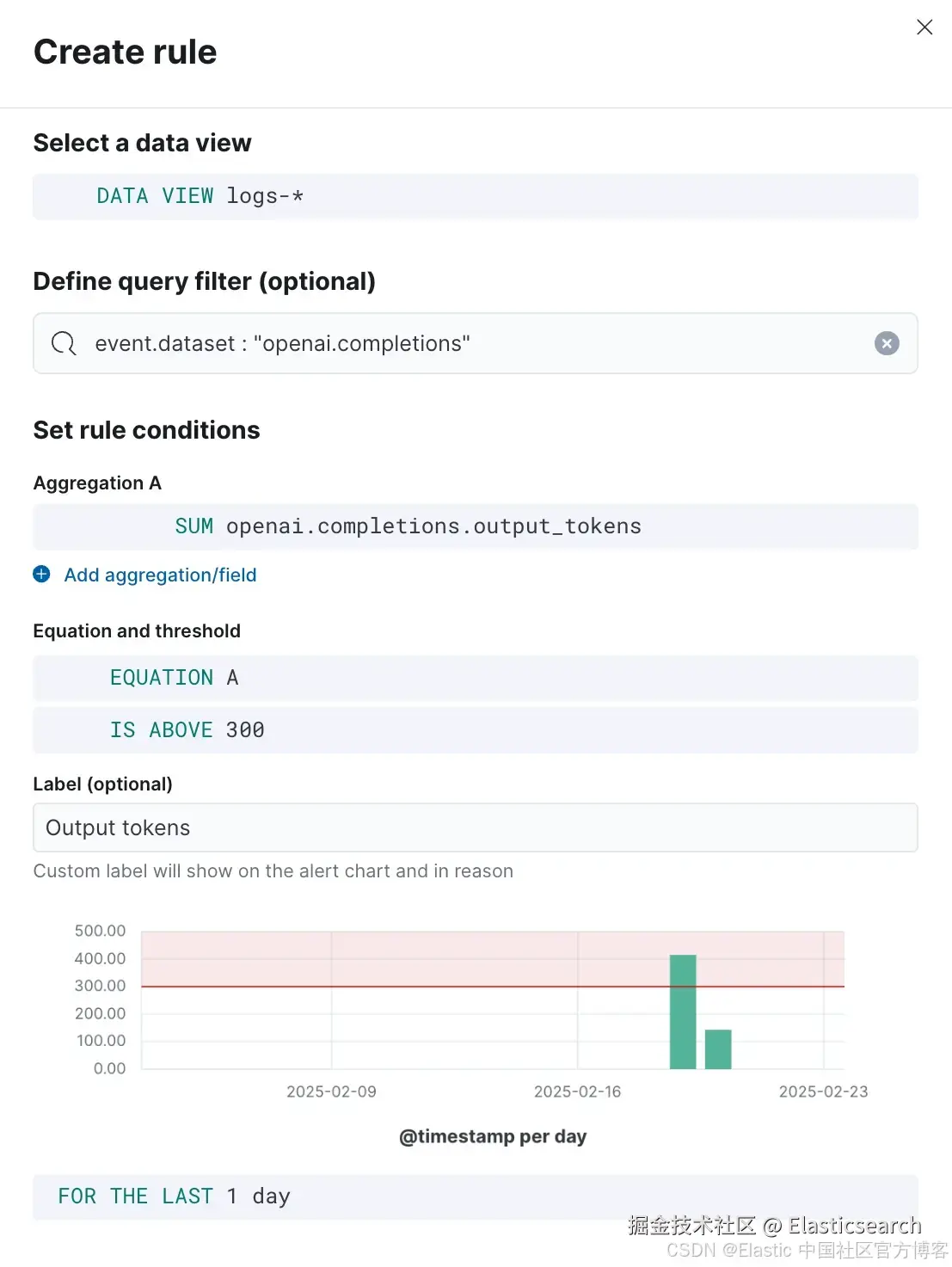This screenshot has width=952, height=1267.
Task: Open the IS ABOVE 300 threshold editor
Action: point(187,730)
